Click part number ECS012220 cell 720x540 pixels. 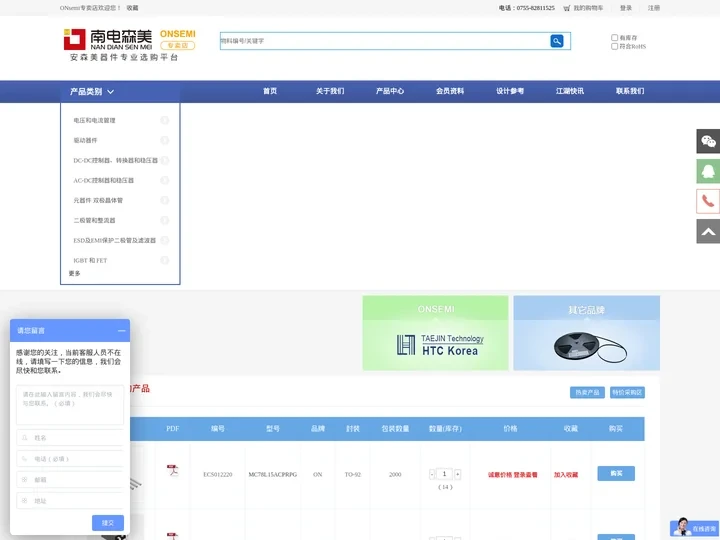(x=218, y=475)
